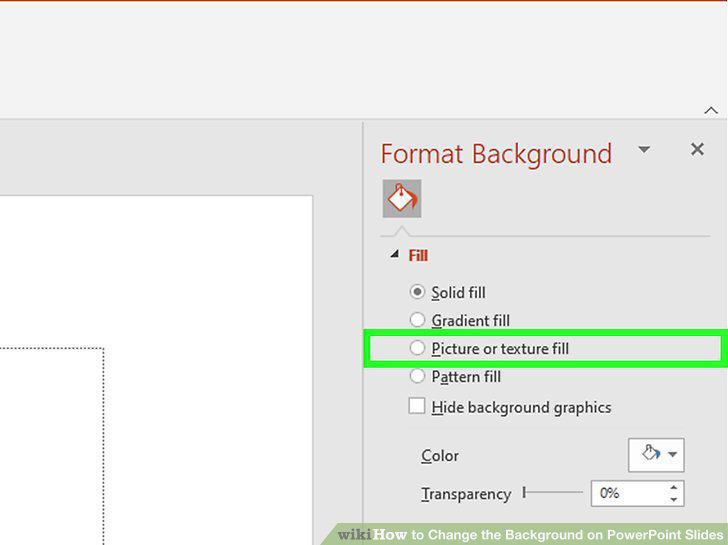Decrease transparency with the down arrow
728x545 pixels.
674,500
